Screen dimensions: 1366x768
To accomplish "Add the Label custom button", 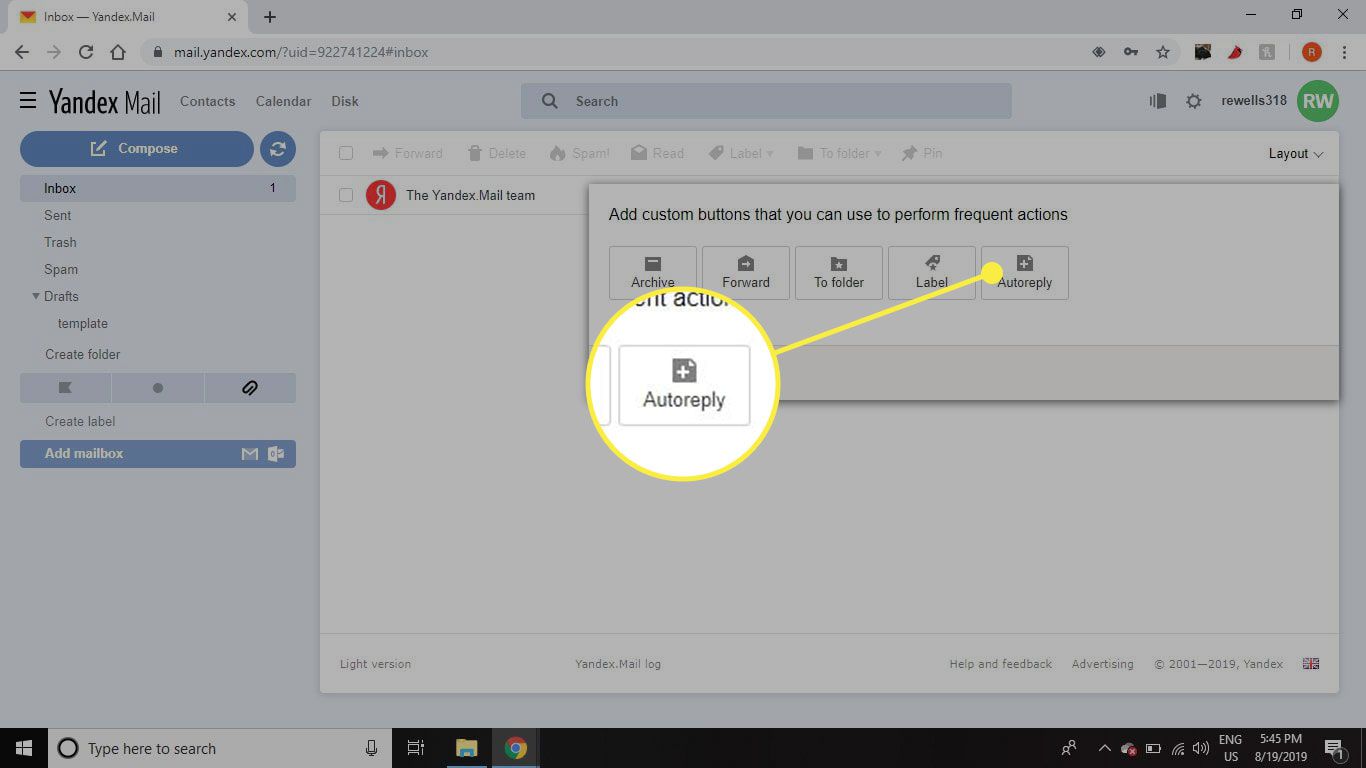I will (x=932, y=272).
